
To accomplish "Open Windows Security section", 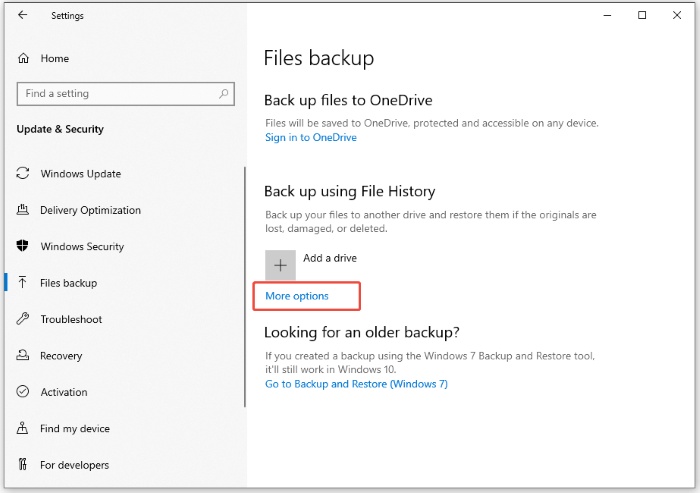I will (x=82, y=246).
